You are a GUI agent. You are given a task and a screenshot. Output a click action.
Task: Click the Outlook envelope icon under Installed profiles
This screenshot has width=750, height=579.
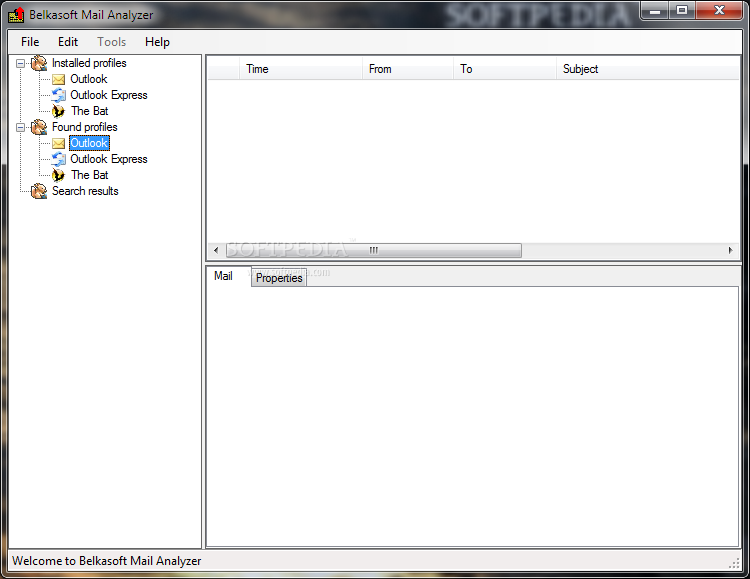click(x=58, y=79)
